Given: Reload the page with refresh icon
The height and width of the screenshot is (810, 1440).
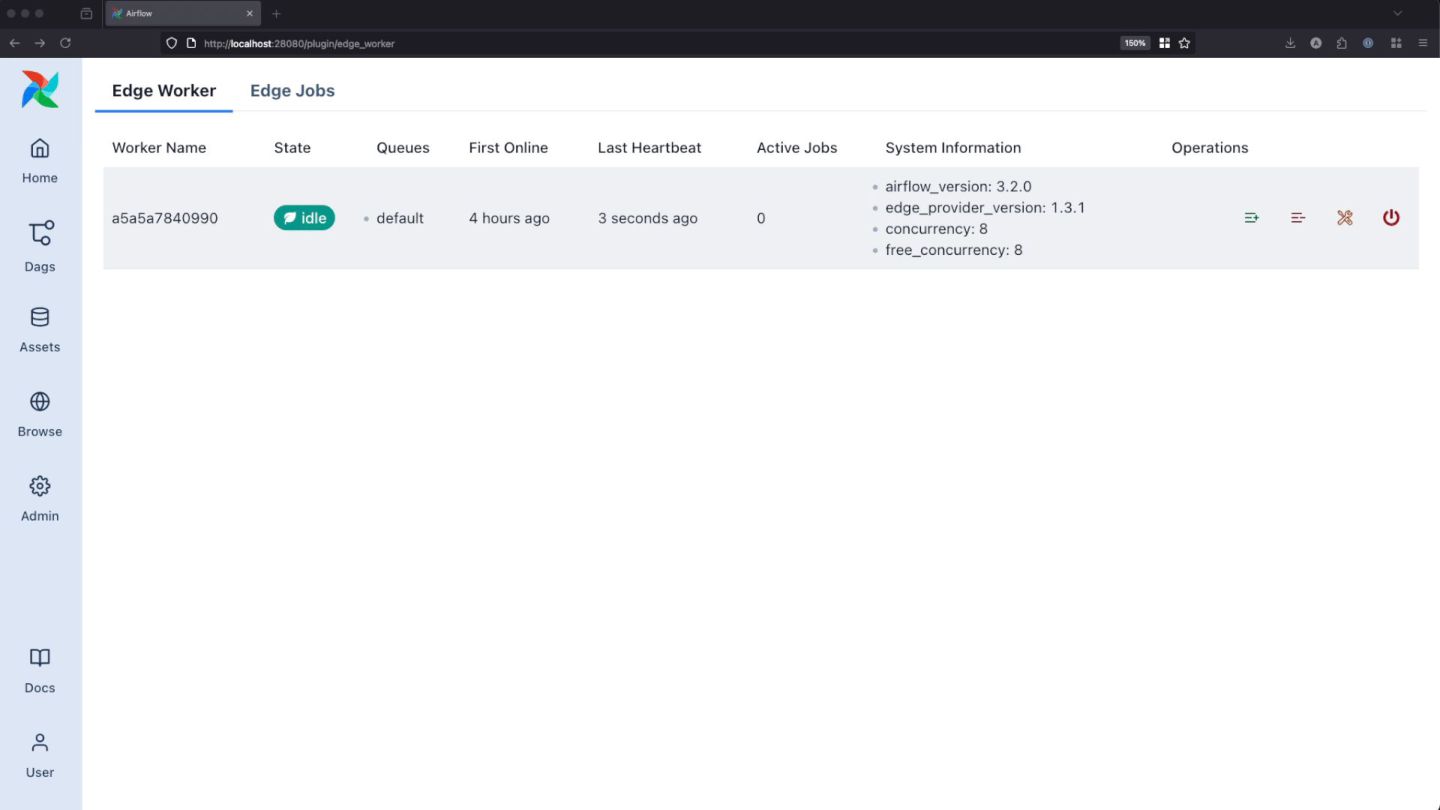Looking at the screenshot, I should [66, 43].
